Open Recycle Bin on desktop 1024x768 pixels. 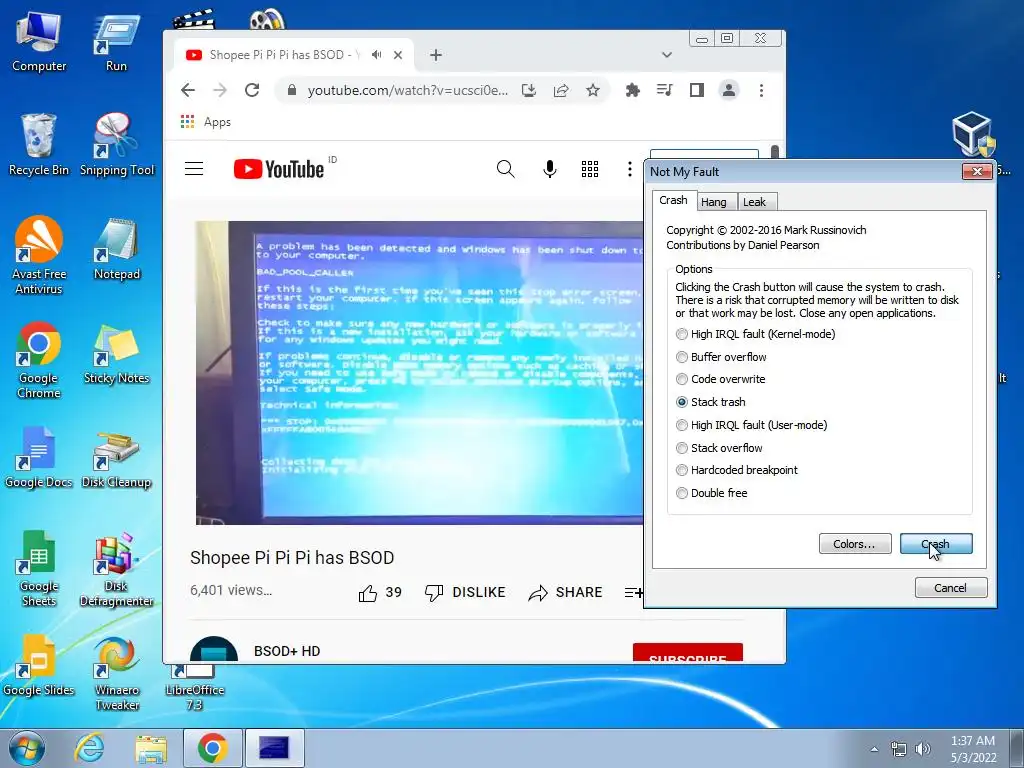[x=39, y=145]
